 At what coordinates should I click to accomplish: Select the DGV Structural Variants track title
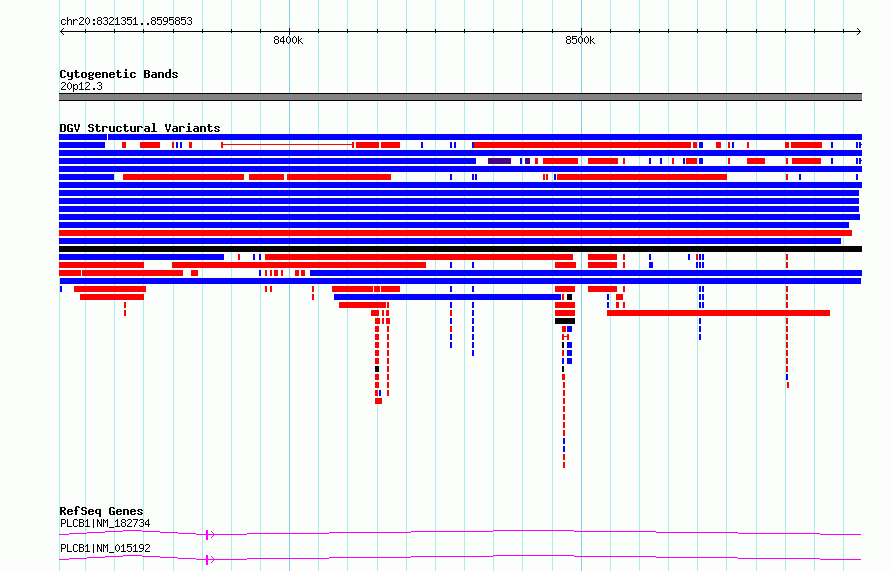coord(140,128)
